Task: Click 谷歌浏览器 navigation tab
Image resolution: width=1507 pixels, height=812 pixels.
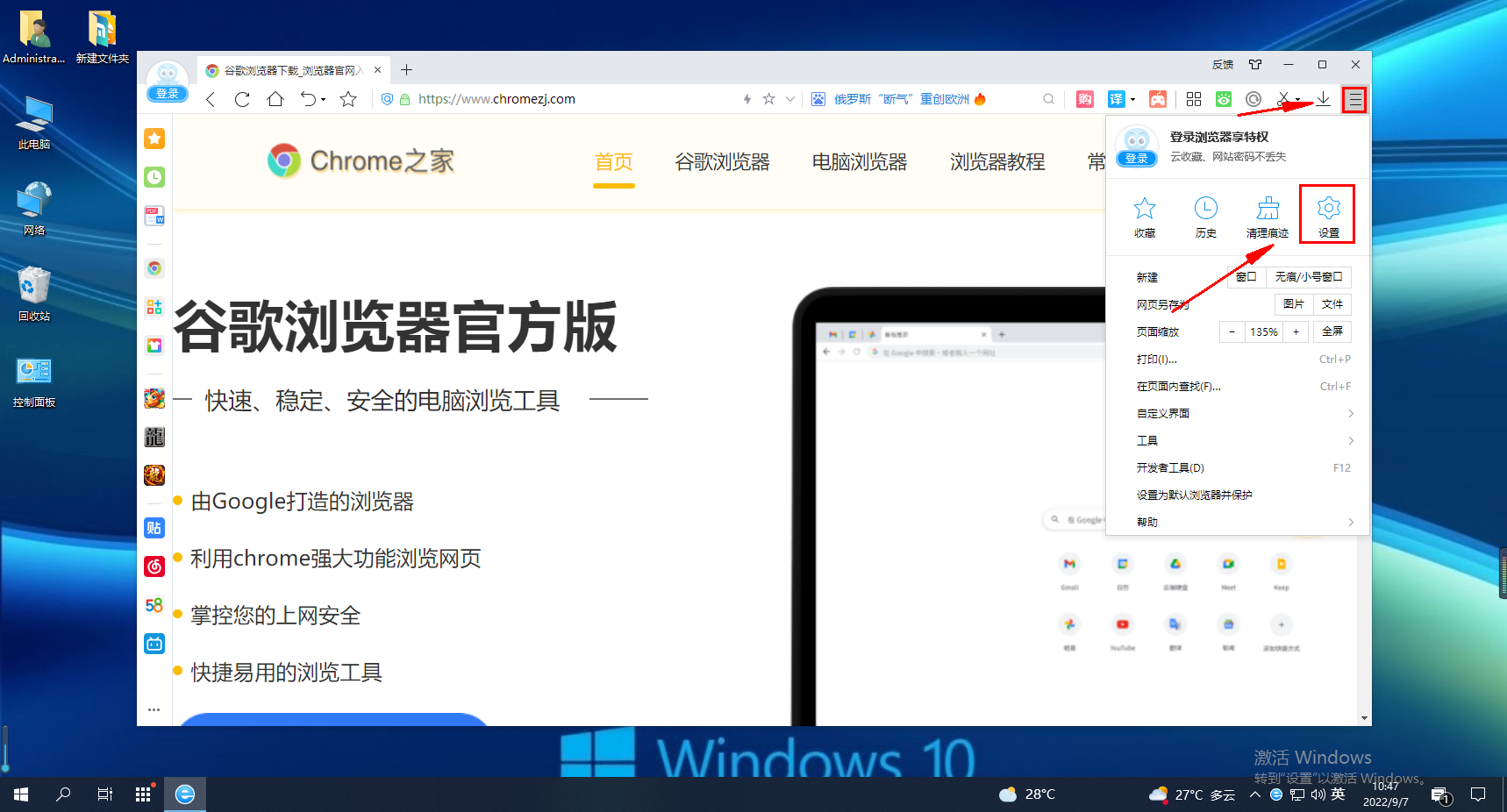Action: click(722, 162)
